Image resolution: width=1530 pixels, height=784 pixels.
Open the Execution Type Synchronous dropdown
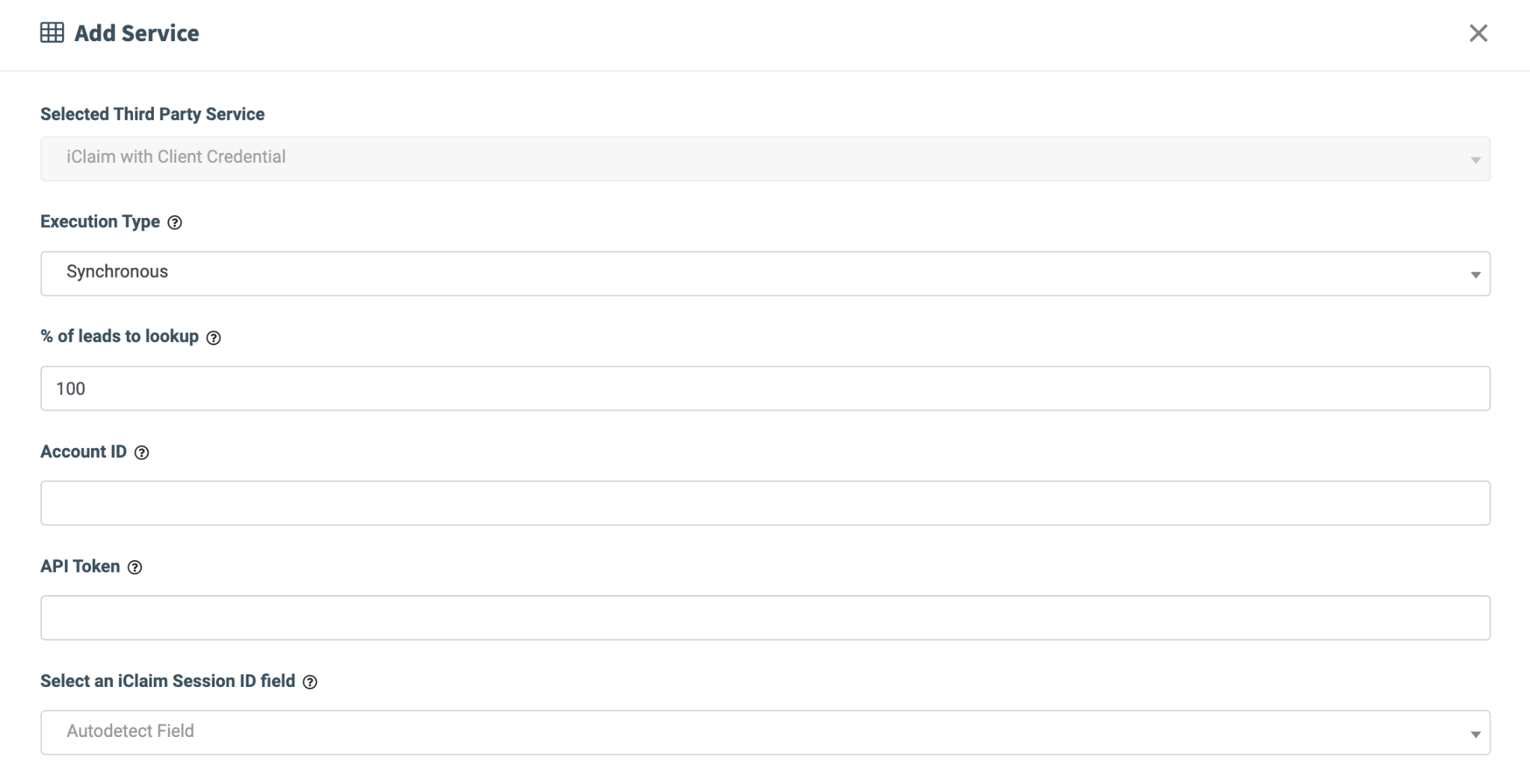[765, 273]
